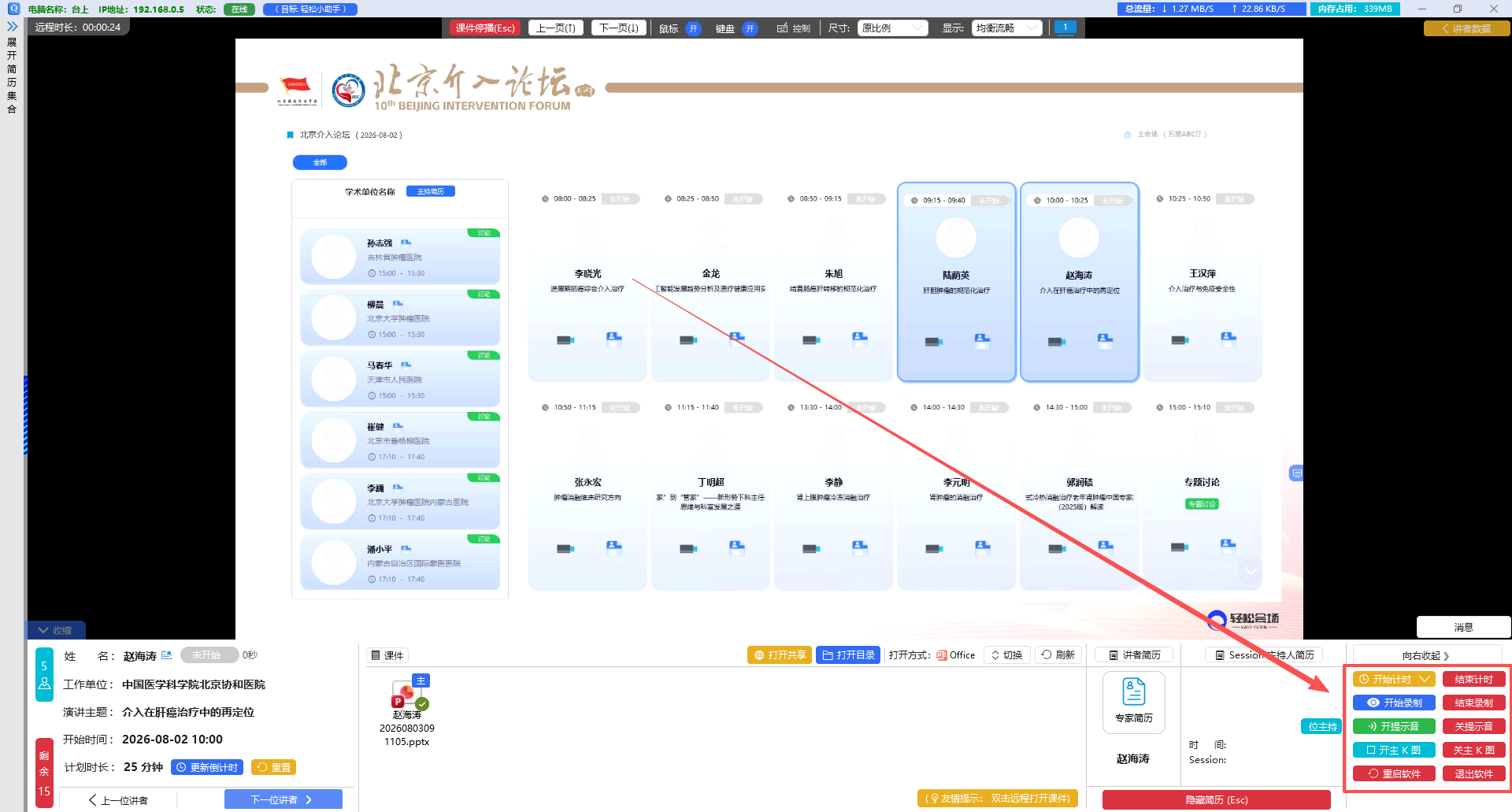Viewport: 1512px width, 812px height.
Task: Disable the main K image 关主K图
Action: 1473,750
